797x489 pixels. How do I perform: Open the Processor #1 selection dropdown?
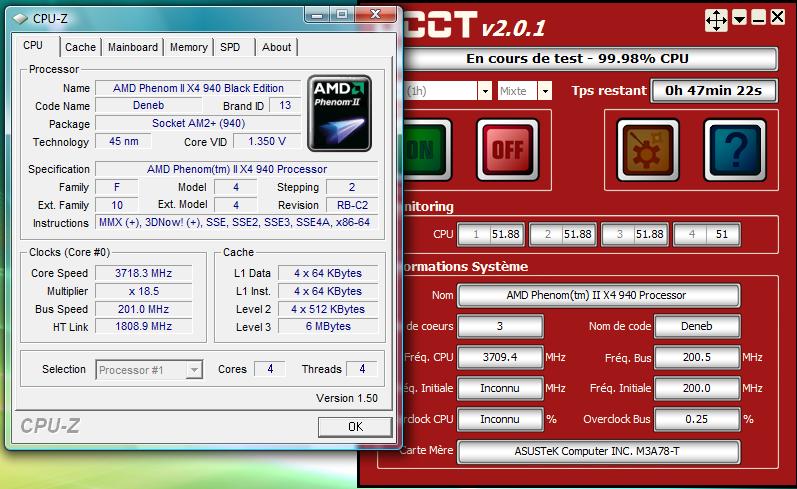149,370
